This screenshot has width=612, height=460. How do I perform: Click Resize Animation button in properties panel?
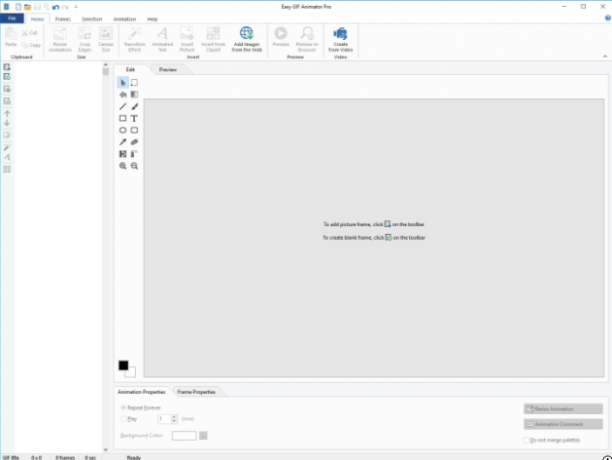[x=563, y=408]
